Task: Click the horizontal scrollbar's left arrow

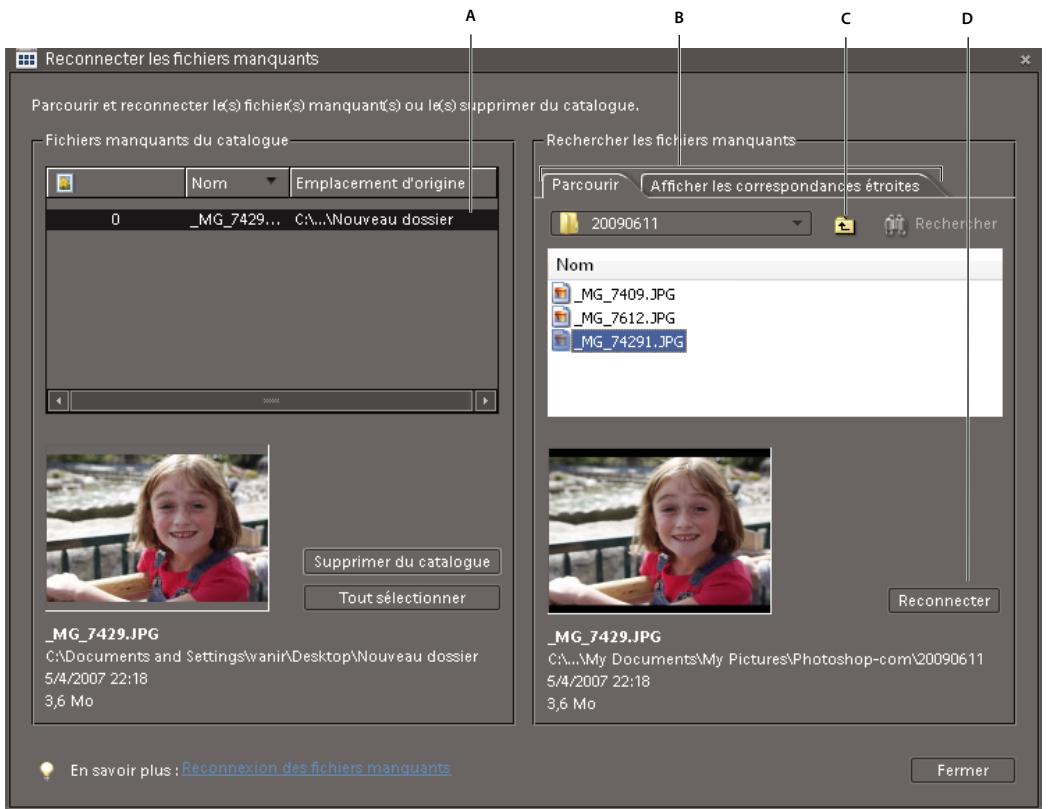Action: [x=59, y=400]
